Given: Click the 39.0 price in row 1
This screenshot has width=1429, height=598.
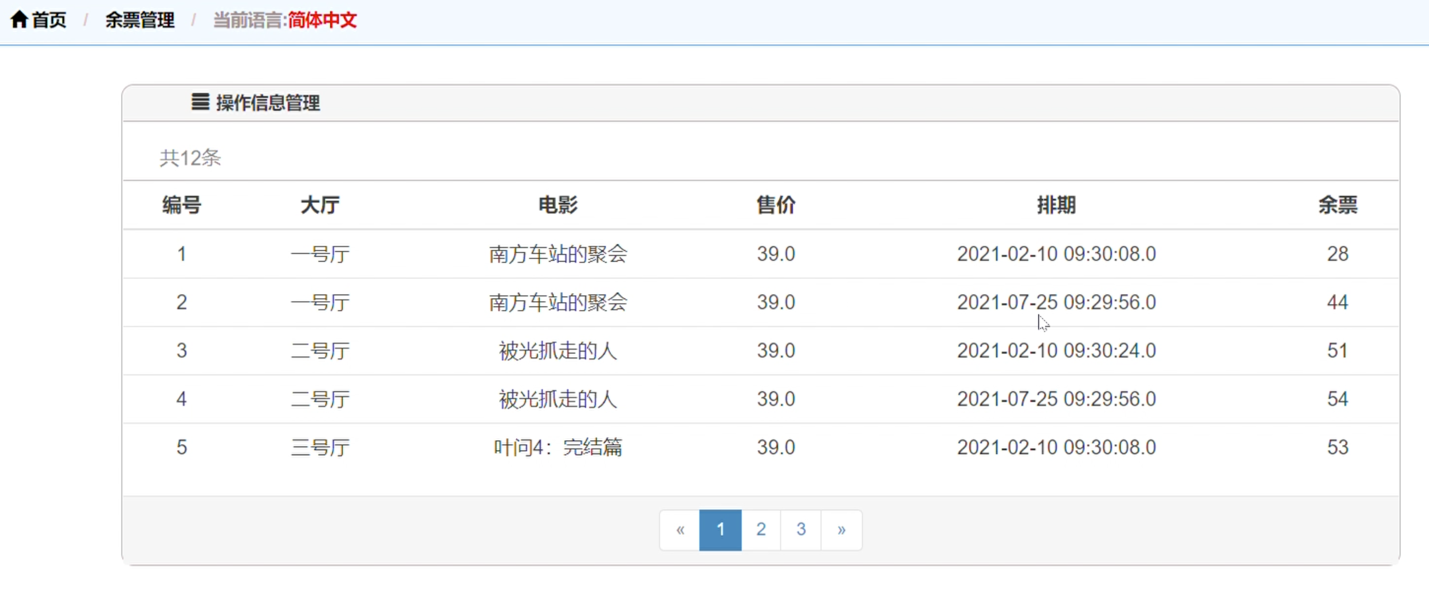Looking at the screenshot, I should point(776,254).
